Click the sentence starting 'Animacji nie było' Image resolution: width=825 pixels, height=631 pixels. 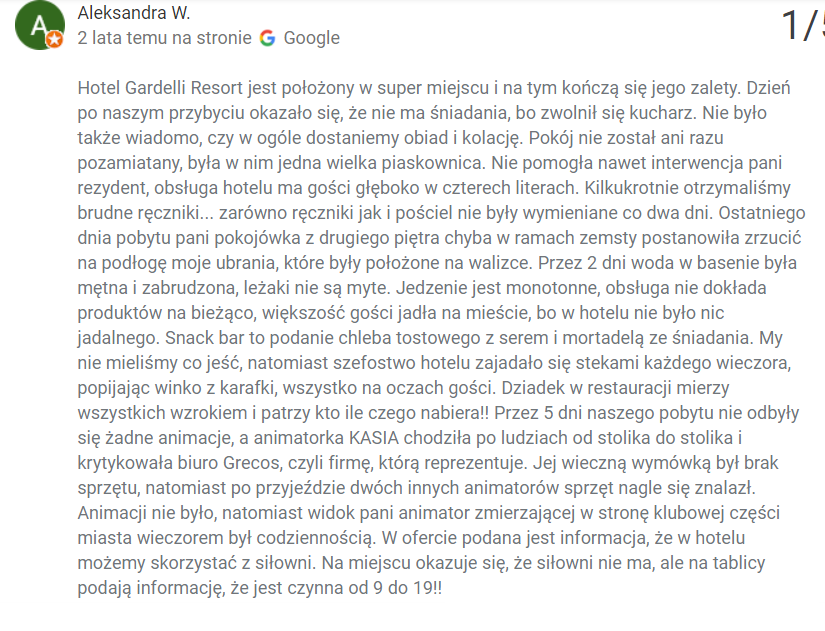[429, 513]
